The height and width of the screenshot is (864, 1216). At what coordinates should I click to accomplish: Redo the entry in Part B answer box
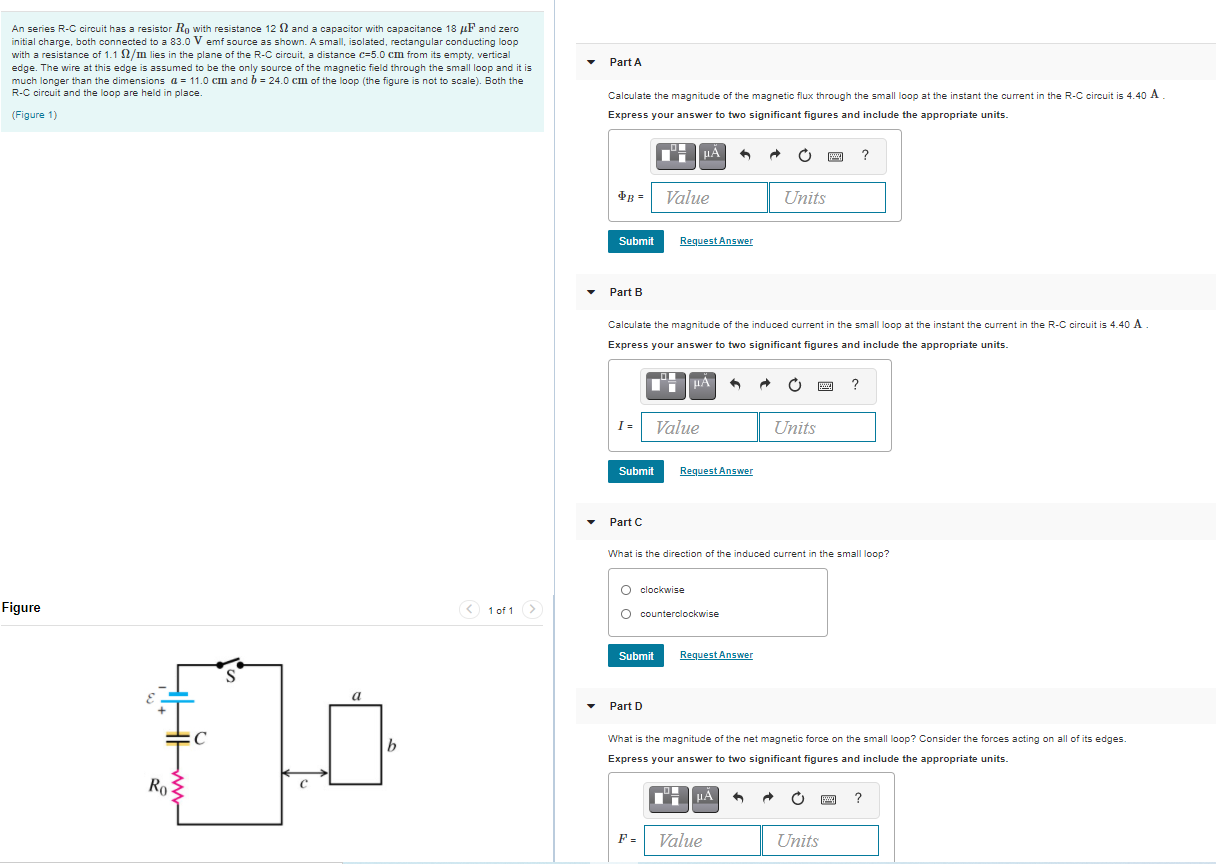pyautogui.click(x=765, y=386)
